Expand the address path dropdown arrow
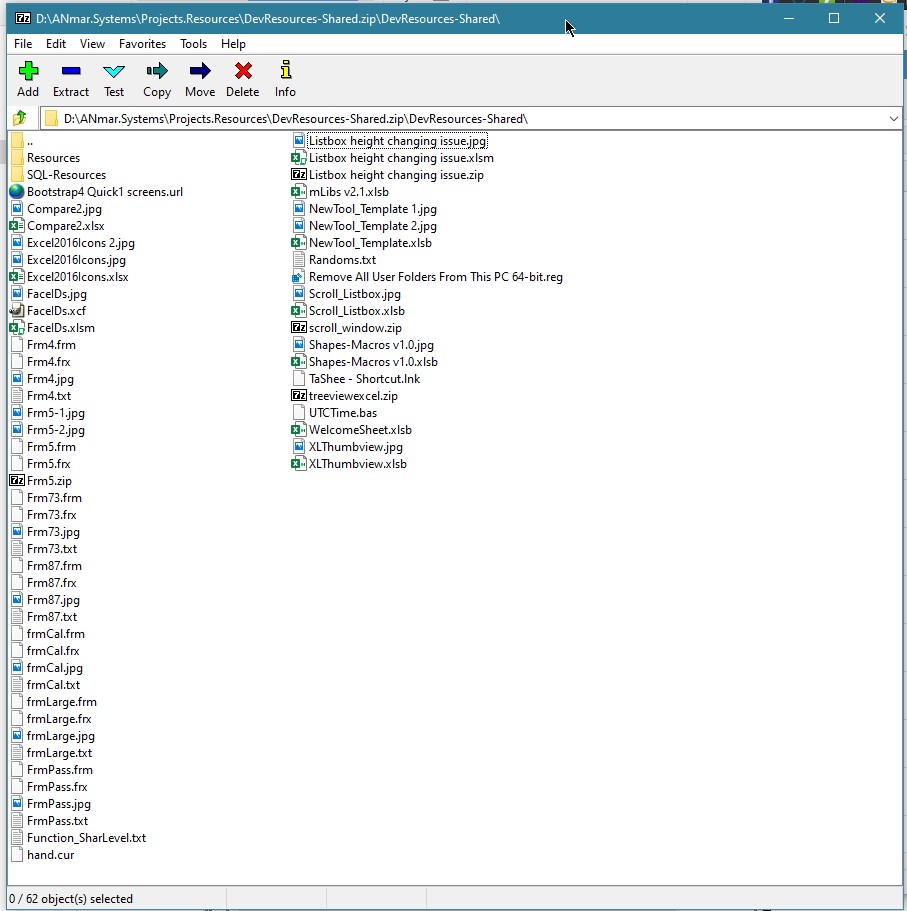Viewport: 907px width, 911px height. click(893, 118)
